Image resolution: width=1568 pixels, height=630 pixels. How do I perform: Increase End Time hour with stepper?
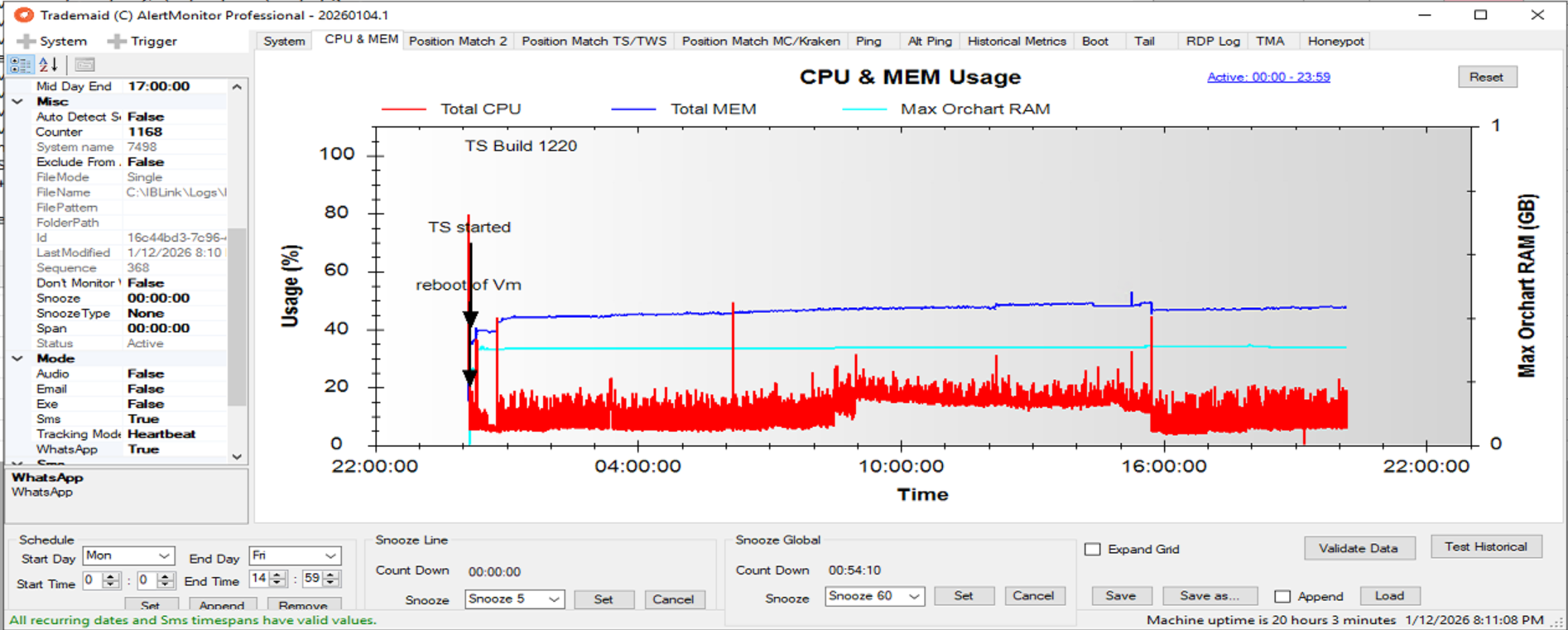278,575
